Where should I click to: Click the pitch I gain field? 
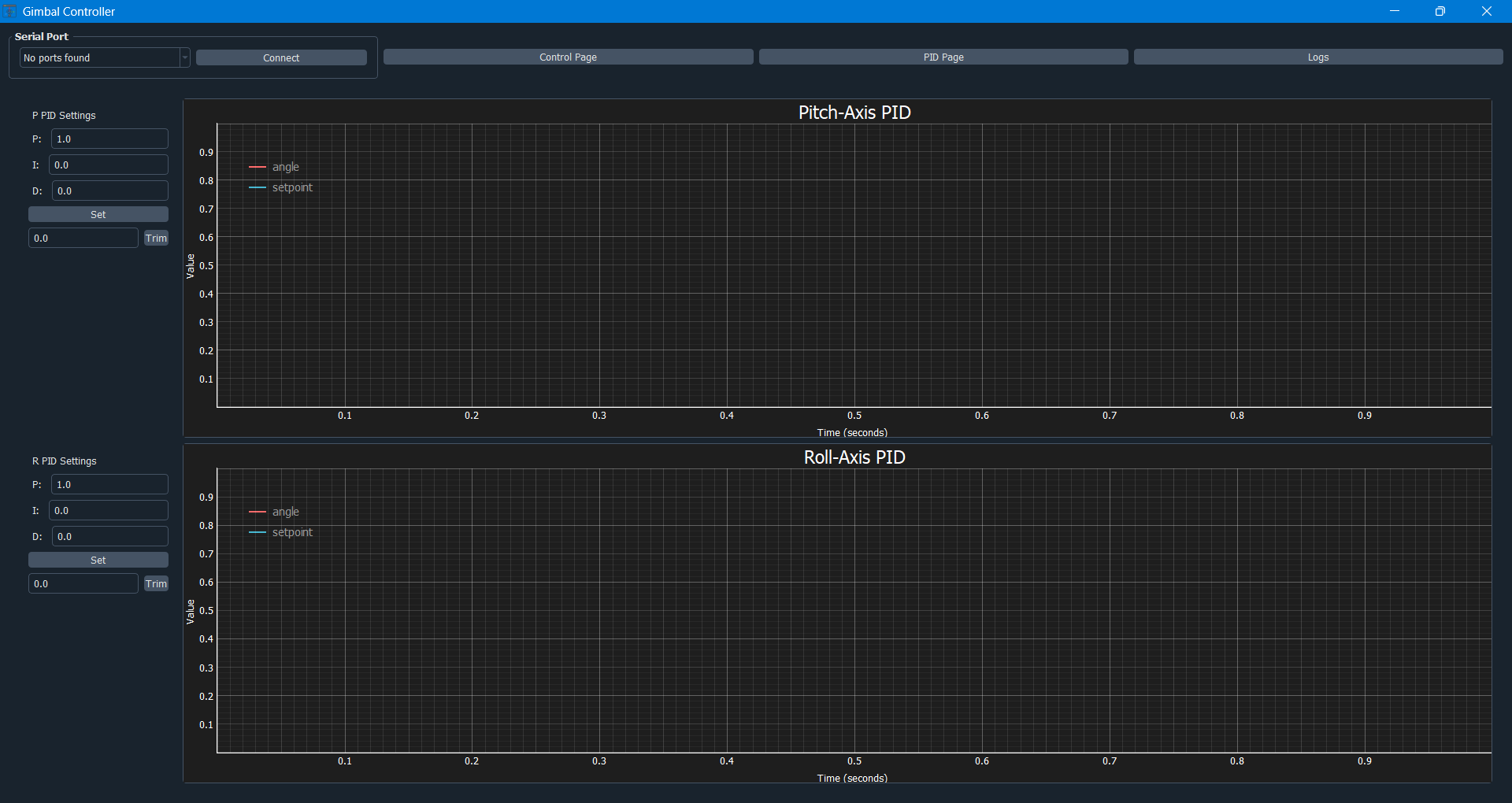[108, 165]
